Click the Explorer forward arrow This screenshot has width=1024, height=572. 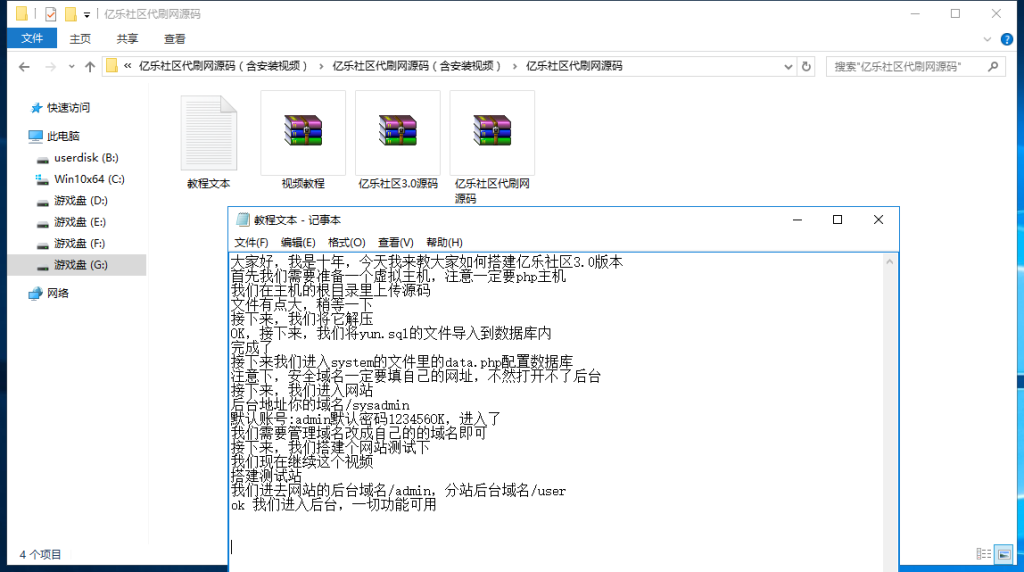tap(50, 67)
